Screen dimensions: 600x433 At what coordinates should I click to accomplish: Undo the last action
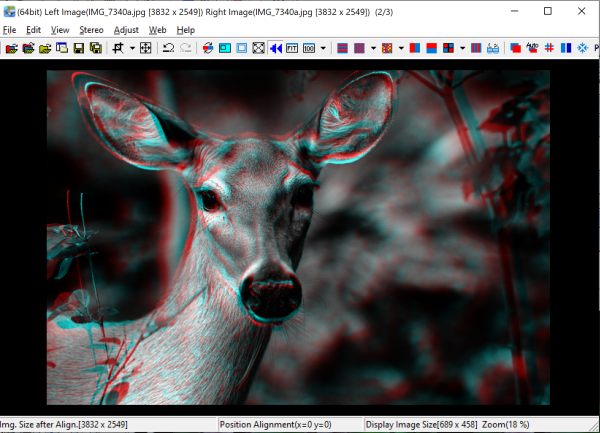click(169, 48)
